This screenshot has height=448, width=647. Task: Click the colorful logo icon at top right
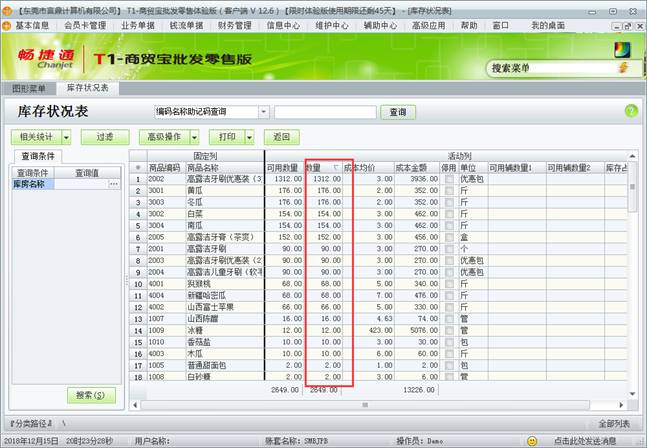[x=622, y=48]
